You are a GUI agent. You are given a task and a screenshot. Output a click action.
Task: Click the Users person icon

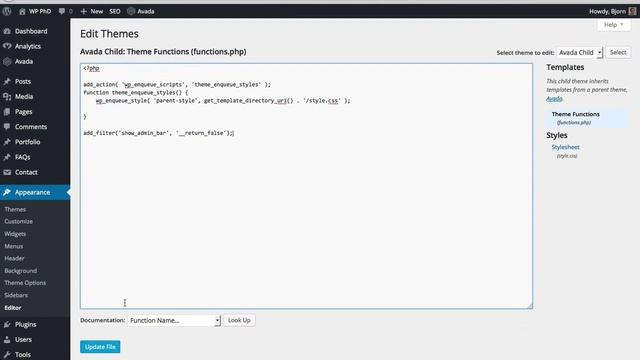click(x=7, y=340)
